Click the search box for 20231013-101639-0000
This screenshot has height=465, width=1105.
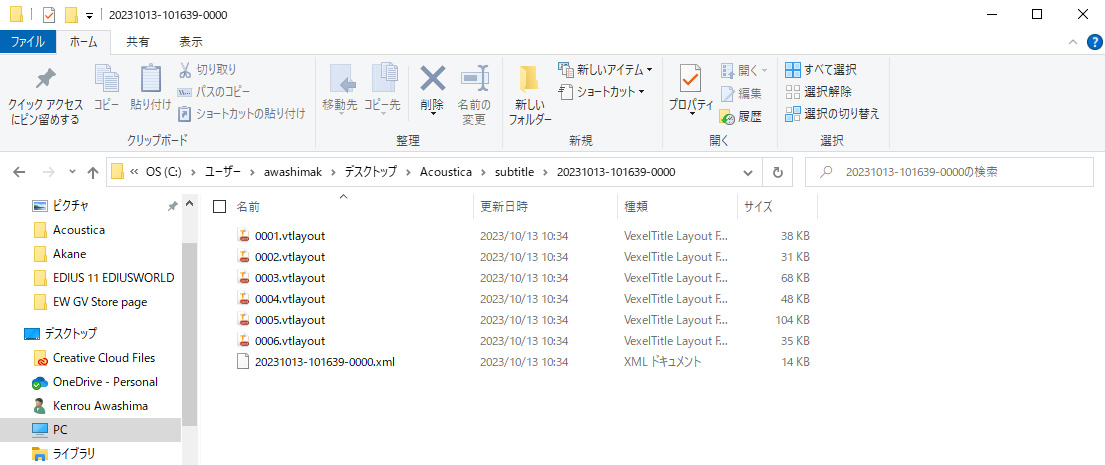pyautogui.click(x=950, y=172)
